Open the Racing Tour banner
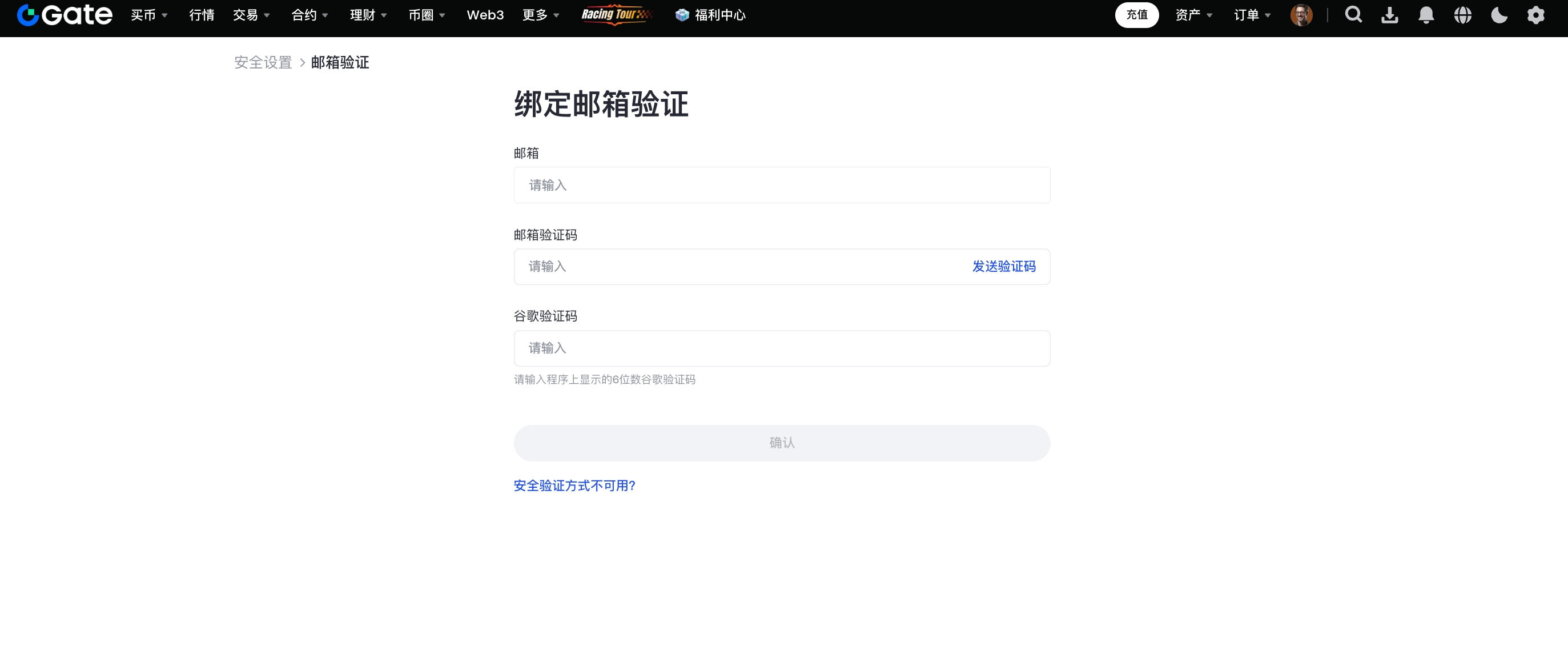This screenshot has height=666, width=1568. (x=616, y=15)
